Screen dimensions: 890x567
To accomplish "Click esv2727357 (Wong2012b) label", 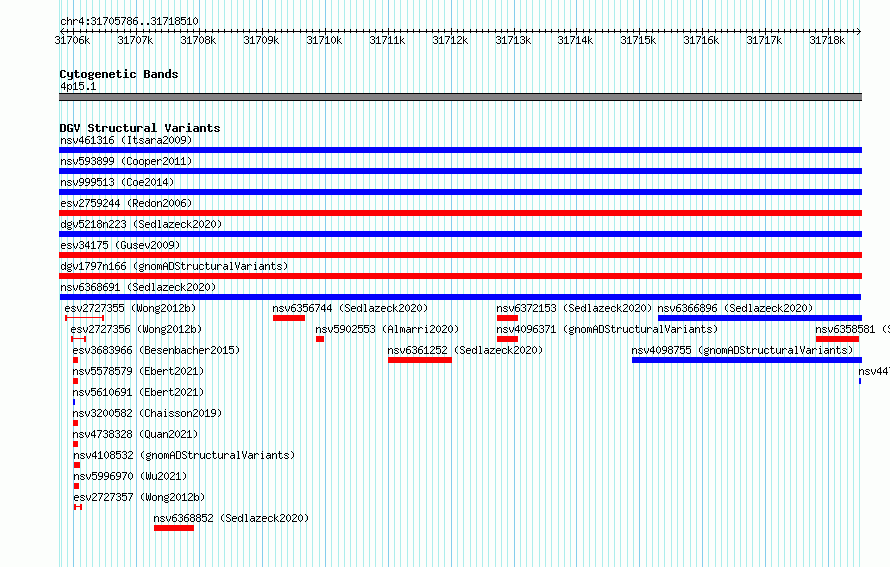I will click(x=139, y=497).
